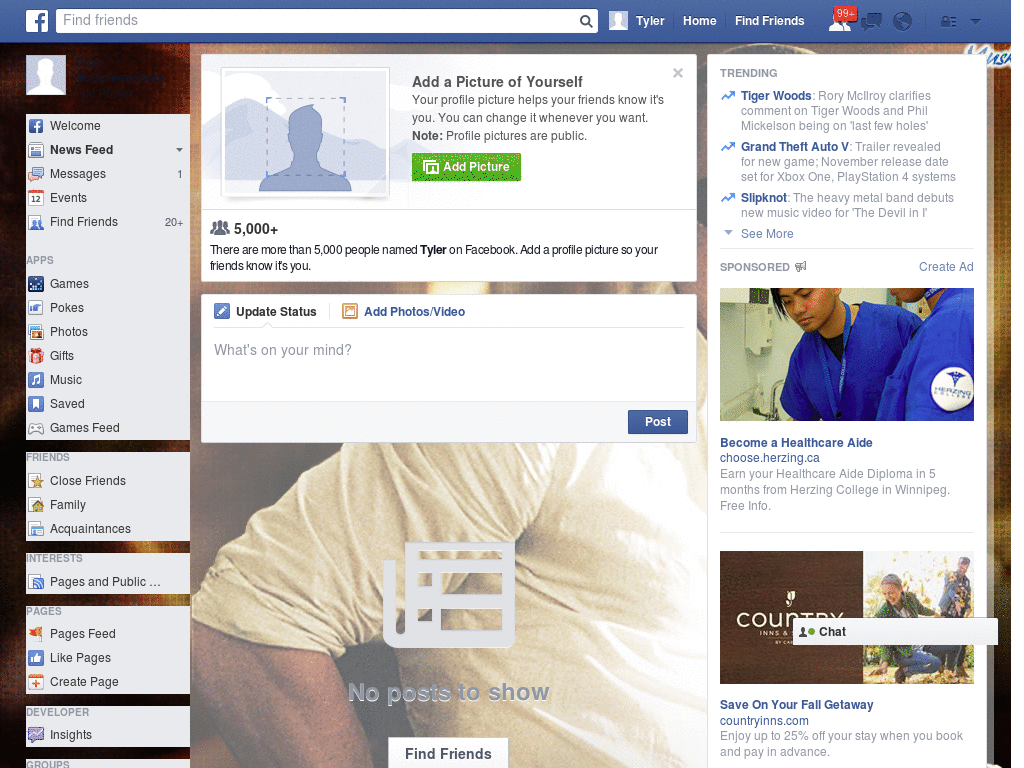The width and height of the screenshot is (1024, 768).
Task: Click the Facebook logo icon
Action: (x=37, y=21)
